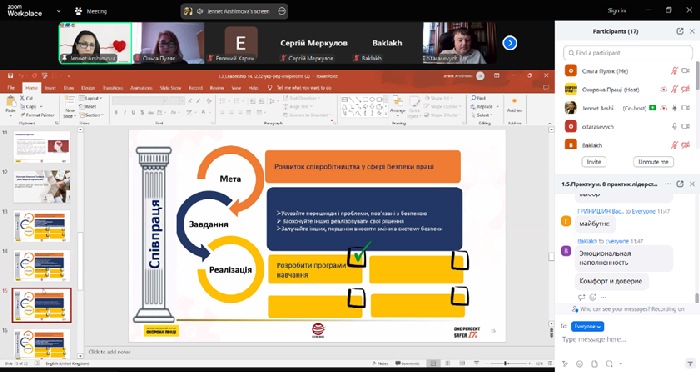This screenshot has width=700, height=372.
Task: Open the Design ribbon tab
Action: pyautogui.click(x=88, y=88)
